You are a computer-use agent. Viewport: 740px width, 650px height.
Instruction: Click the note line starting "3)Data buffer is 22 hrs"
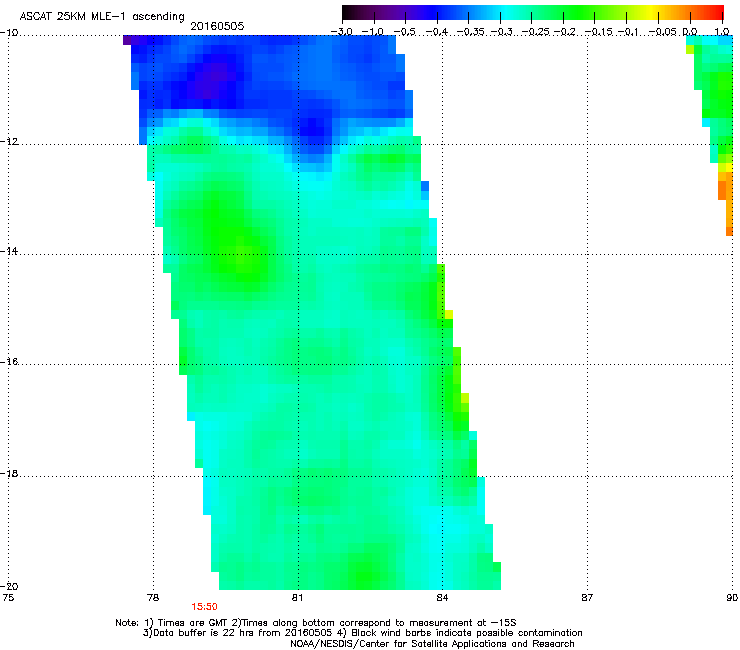(x=362, y=633)
